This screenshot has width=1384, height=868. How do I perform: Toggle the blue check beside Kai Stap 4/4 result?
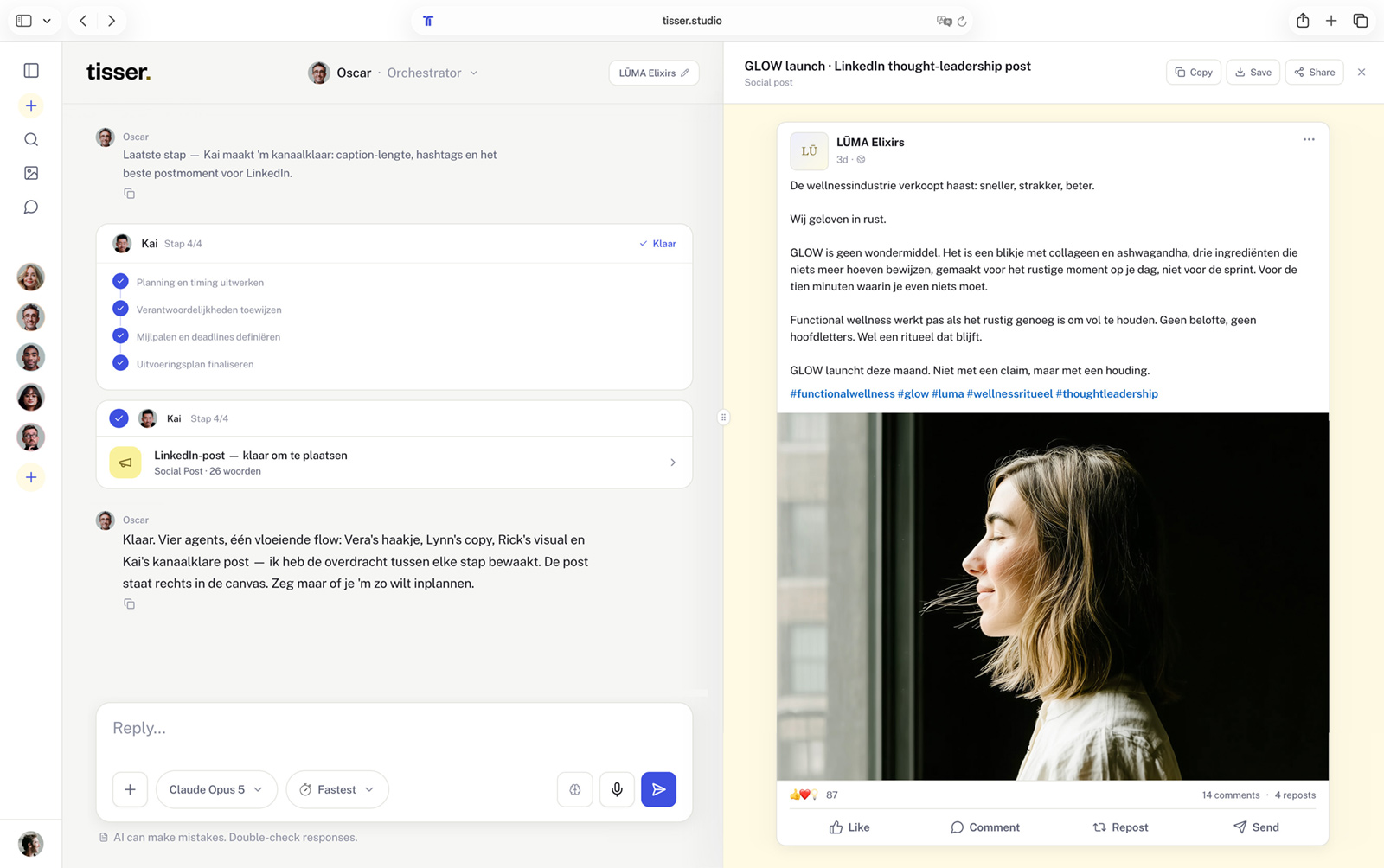[119, 418]
